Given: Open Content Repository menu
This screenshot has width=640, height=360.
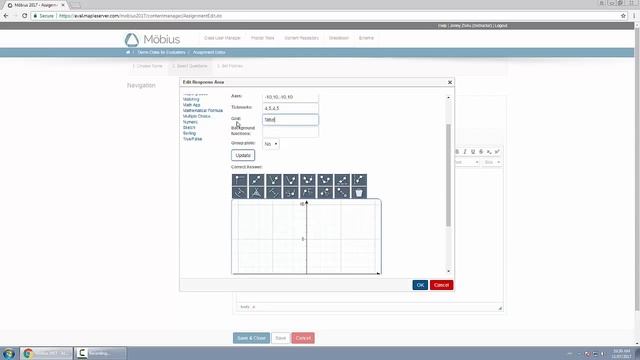Looking at the screenshot, I should 302,38.
